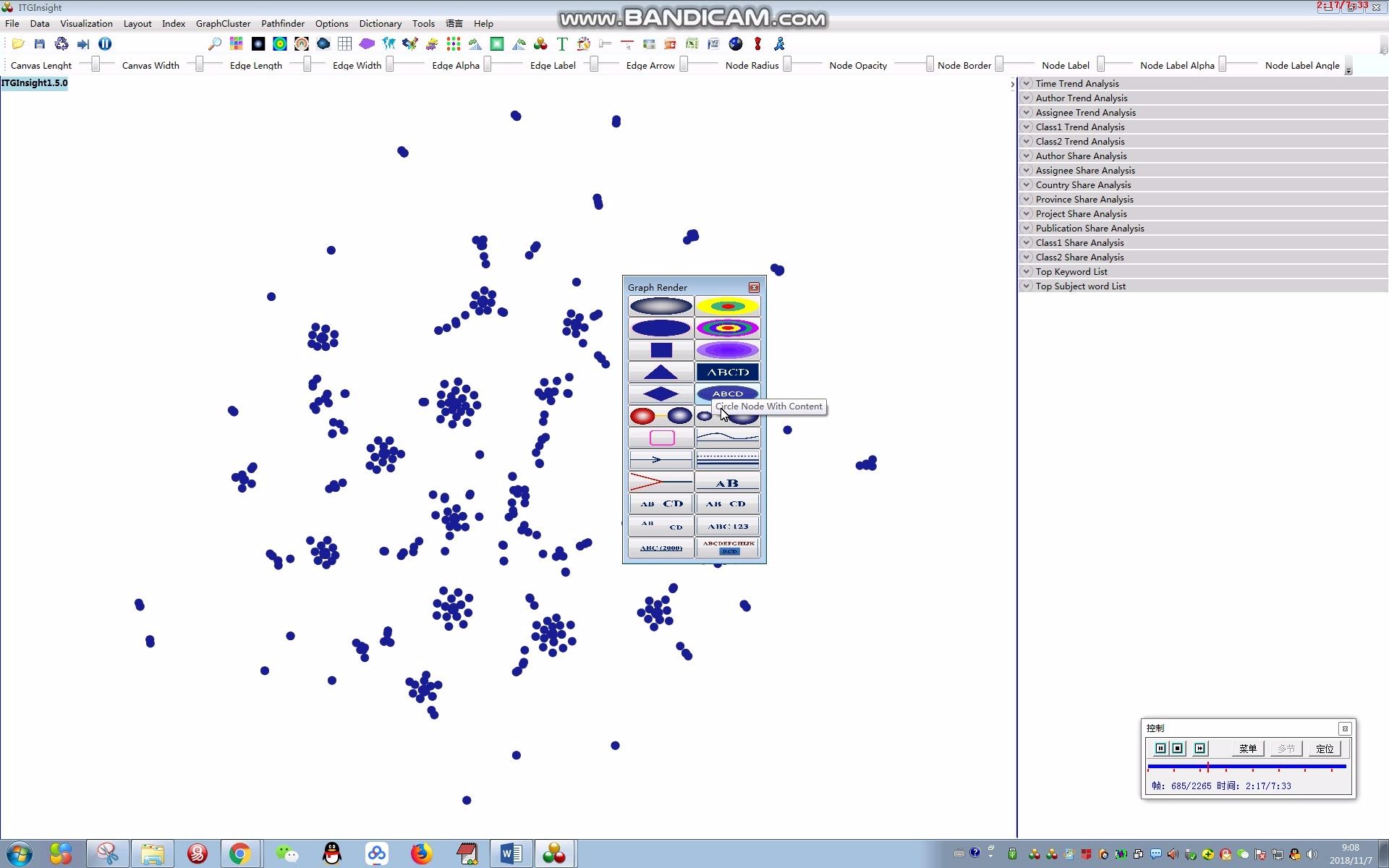
Task: Choose the pink rounded rectangle render option
Action: click(x=660, y=438)
